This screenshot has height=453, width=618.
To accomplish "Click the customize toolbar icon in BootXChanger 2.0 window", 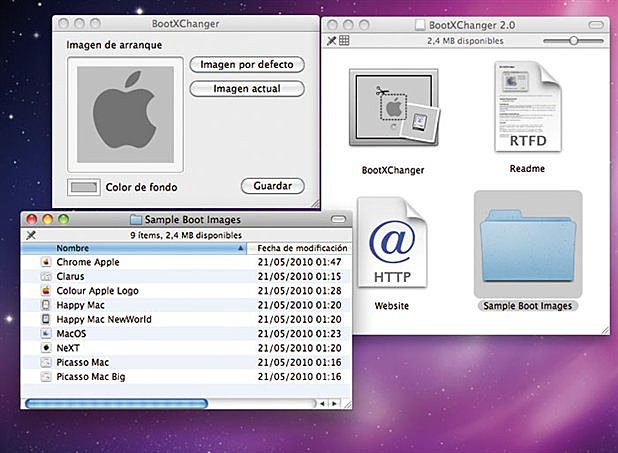I will (331, 40).
